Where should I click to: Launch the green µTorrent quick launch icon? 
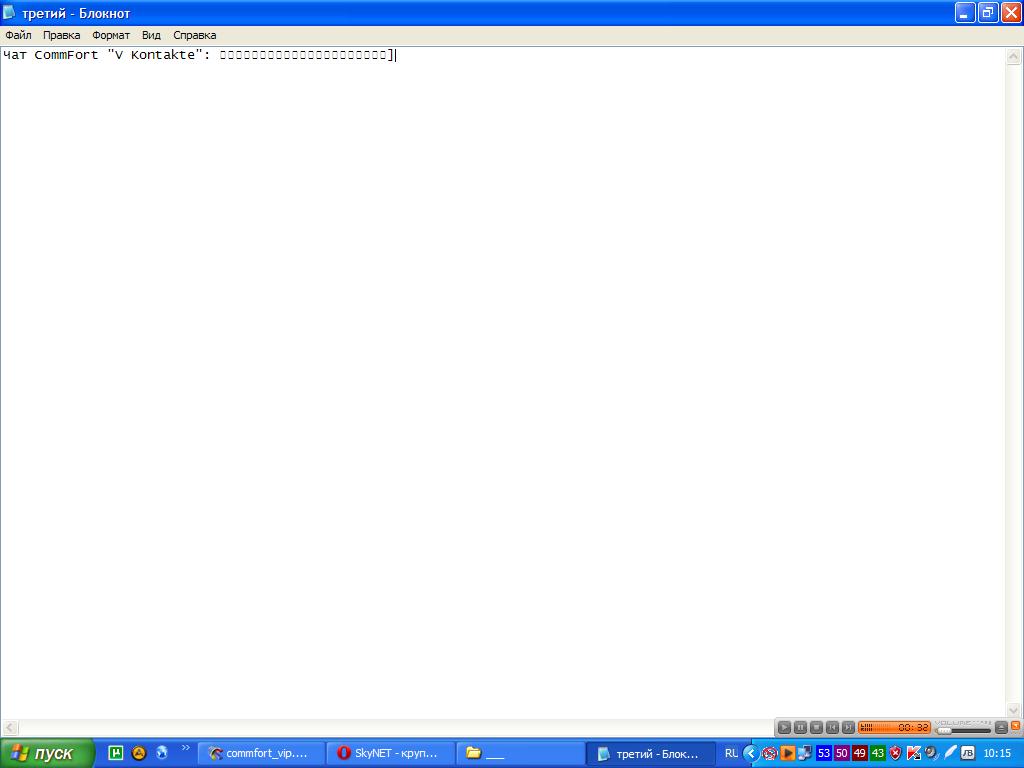(116, 753)
